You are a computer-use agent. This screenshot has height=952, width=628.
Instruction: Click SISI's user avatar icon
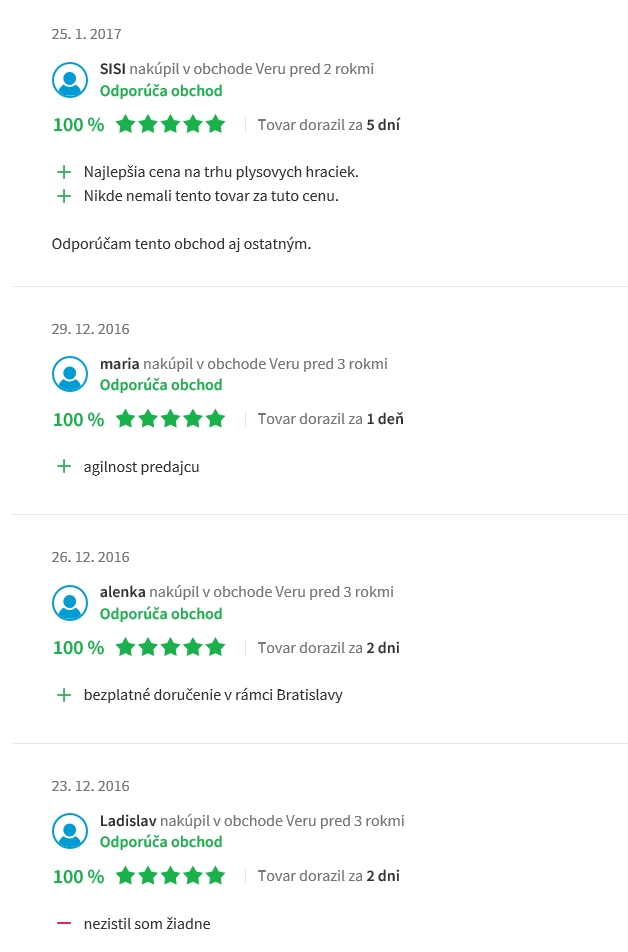(70, 80)
